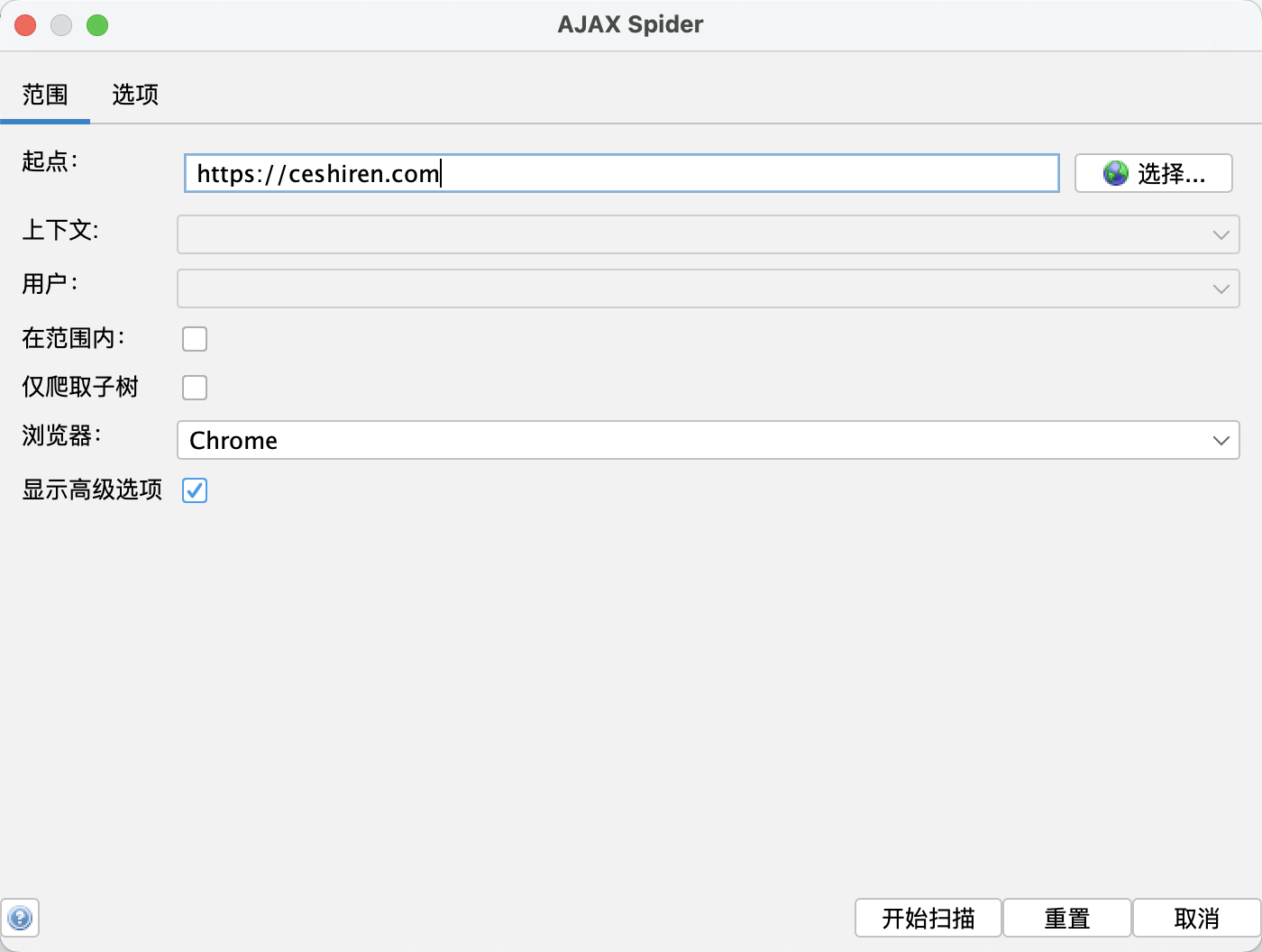
Task: Click the globe icon on 选择 button
Action: pyautogui.click(x=1116, y=173)
